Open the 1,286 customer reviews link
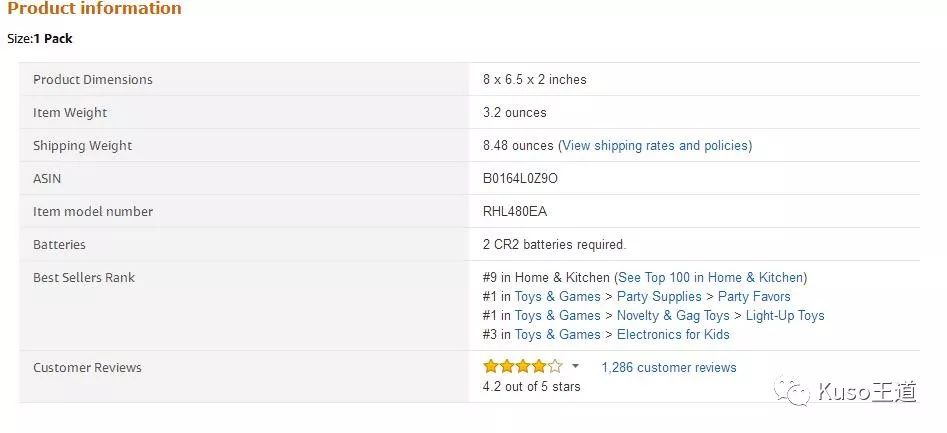Screen dimensions: 947x433 [669, 367]
